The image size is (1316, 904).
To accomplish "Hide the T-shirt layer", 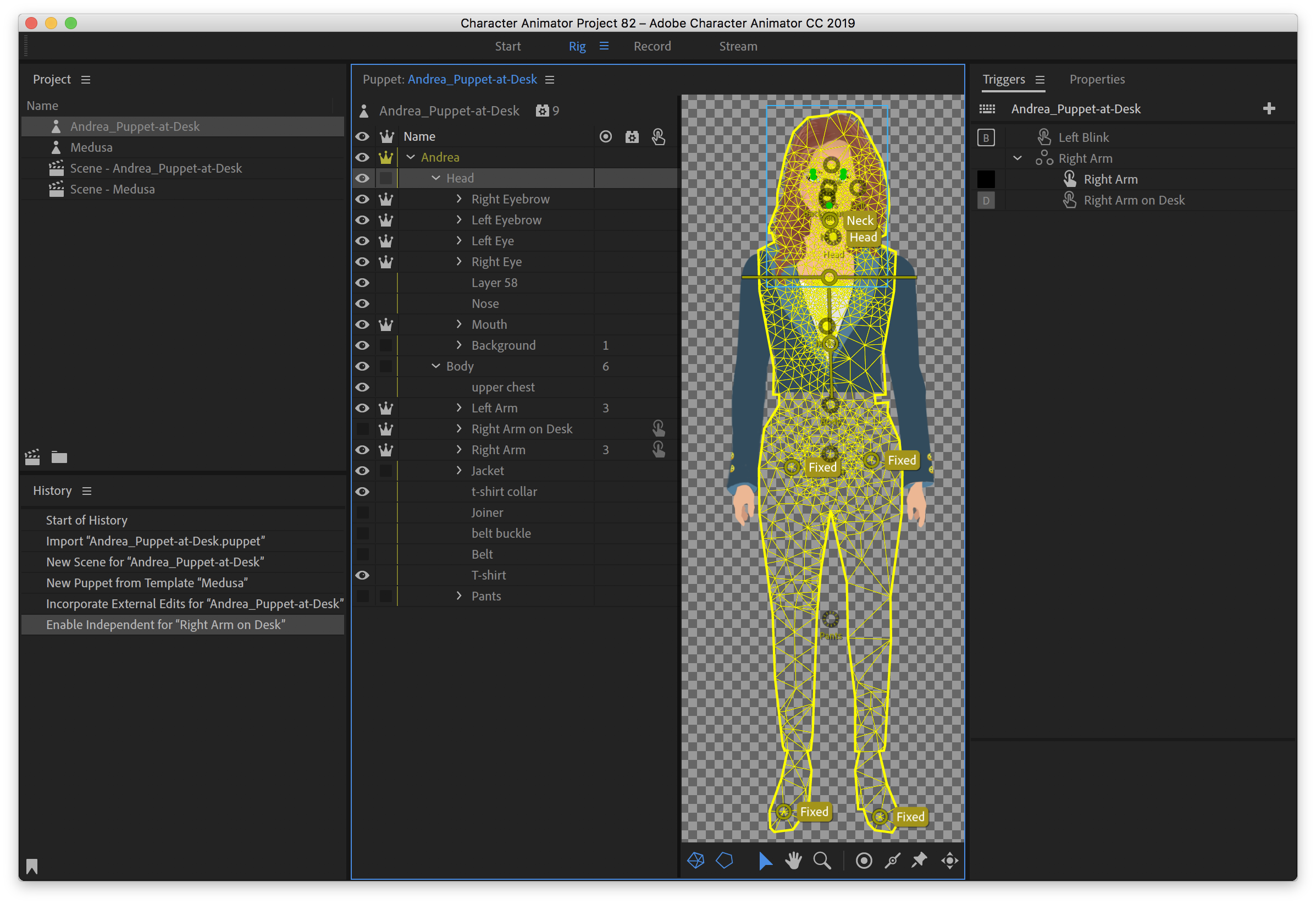I will [x=362, y=575].
